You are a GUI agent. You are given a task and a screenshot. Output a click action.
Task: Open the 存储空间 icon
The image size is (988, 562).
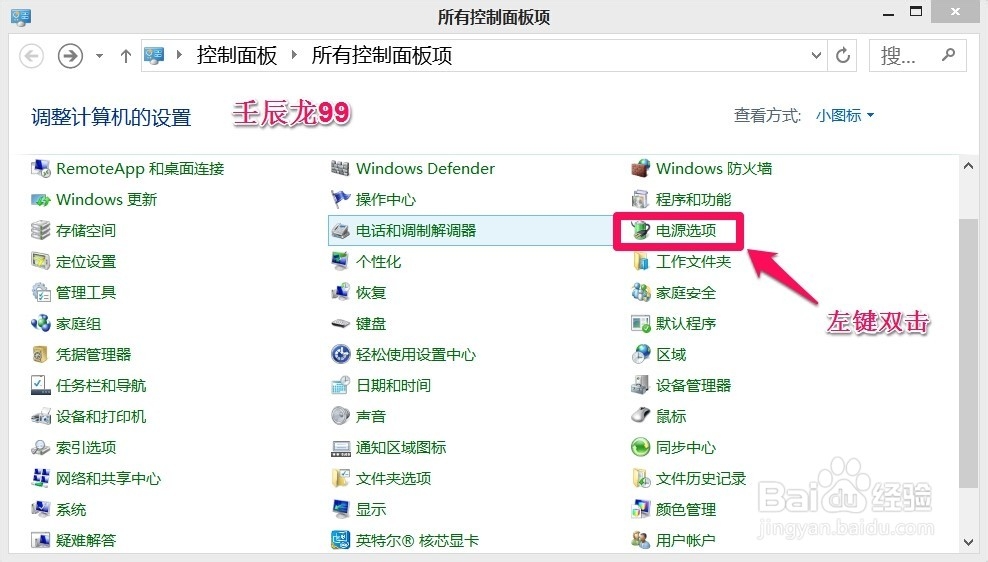[41, 231]
